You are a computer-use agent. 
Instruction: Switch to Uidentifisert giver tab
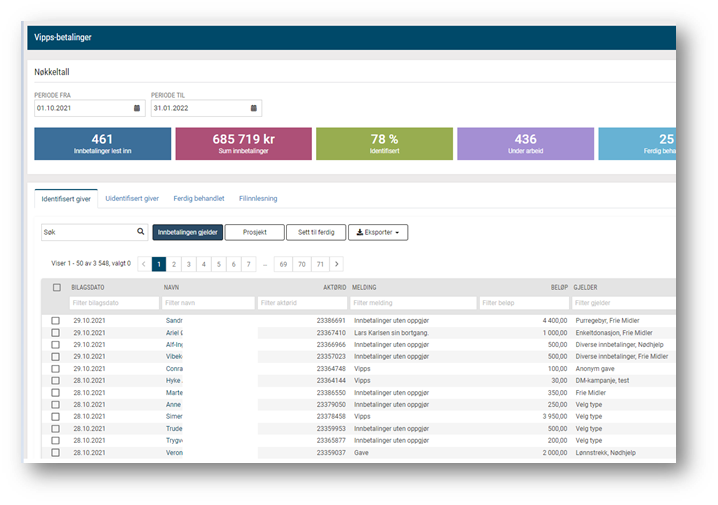[x=132, y=199]
